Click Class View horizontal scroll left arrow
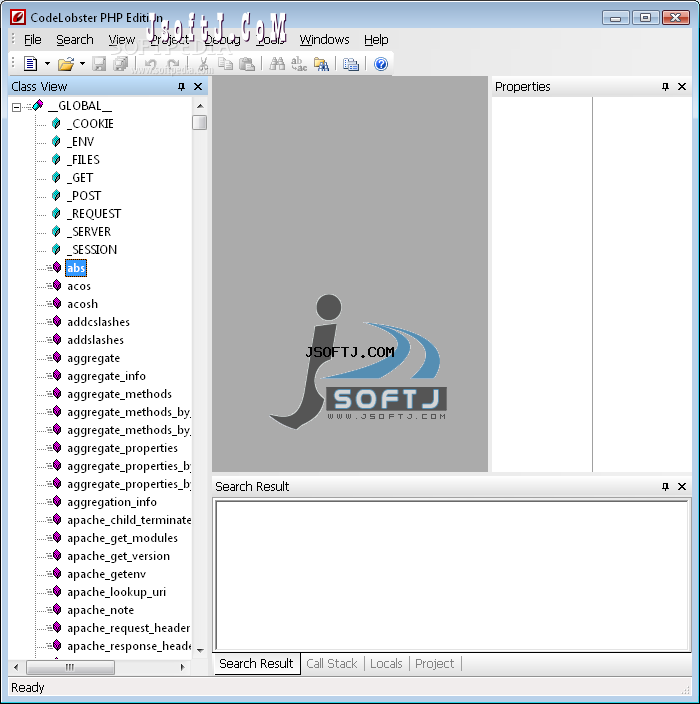The image size is (700, 704). [x=16, y=667]
